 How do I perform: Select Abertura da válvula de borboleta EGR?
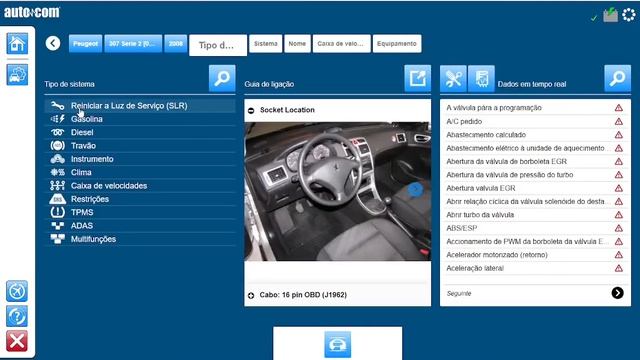(x=535, y=161)
